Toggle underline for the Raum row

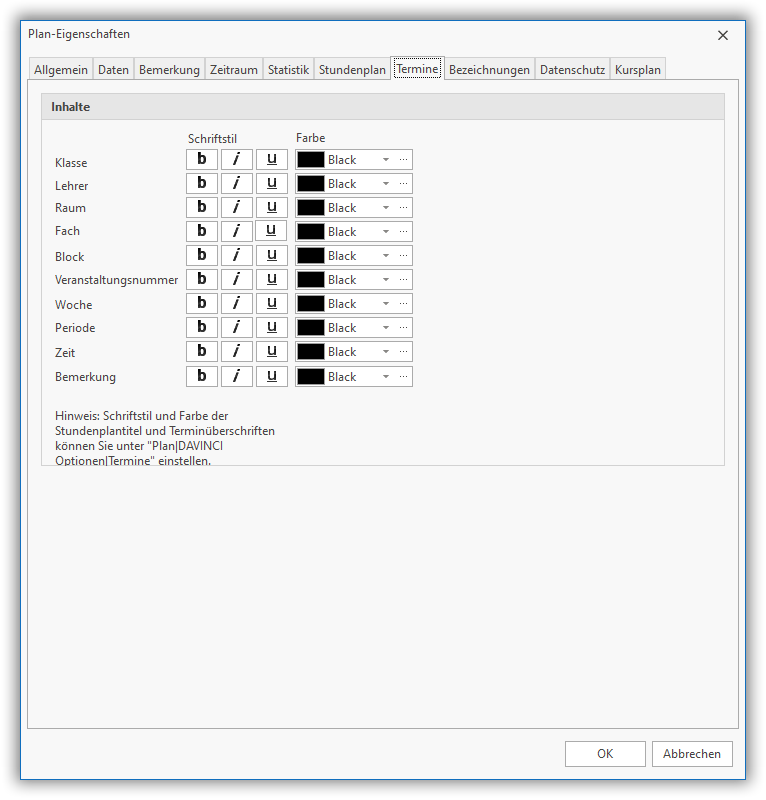271,207
